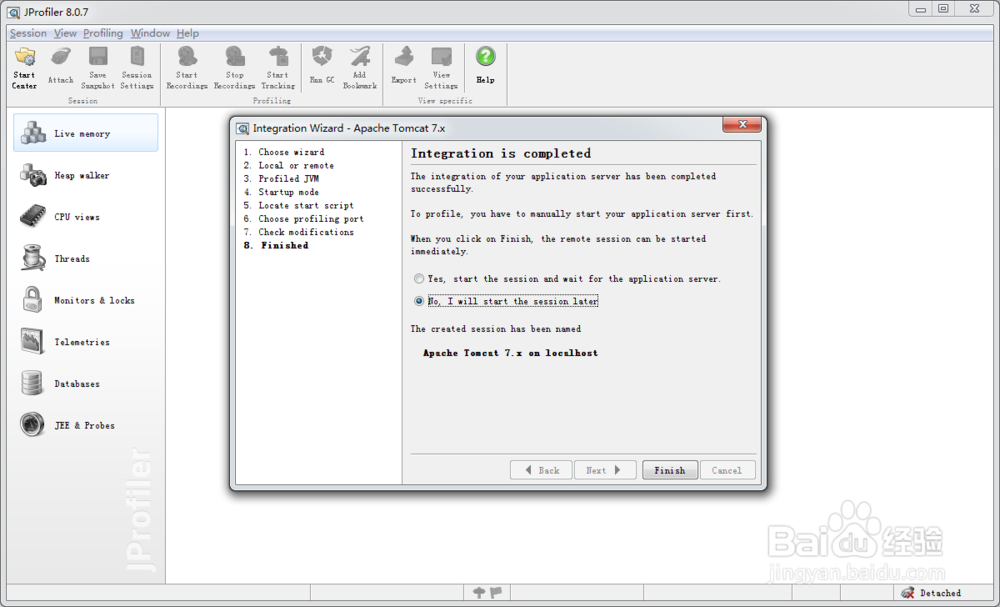Click the 'Integration is completed' heading

pos(501,153)
